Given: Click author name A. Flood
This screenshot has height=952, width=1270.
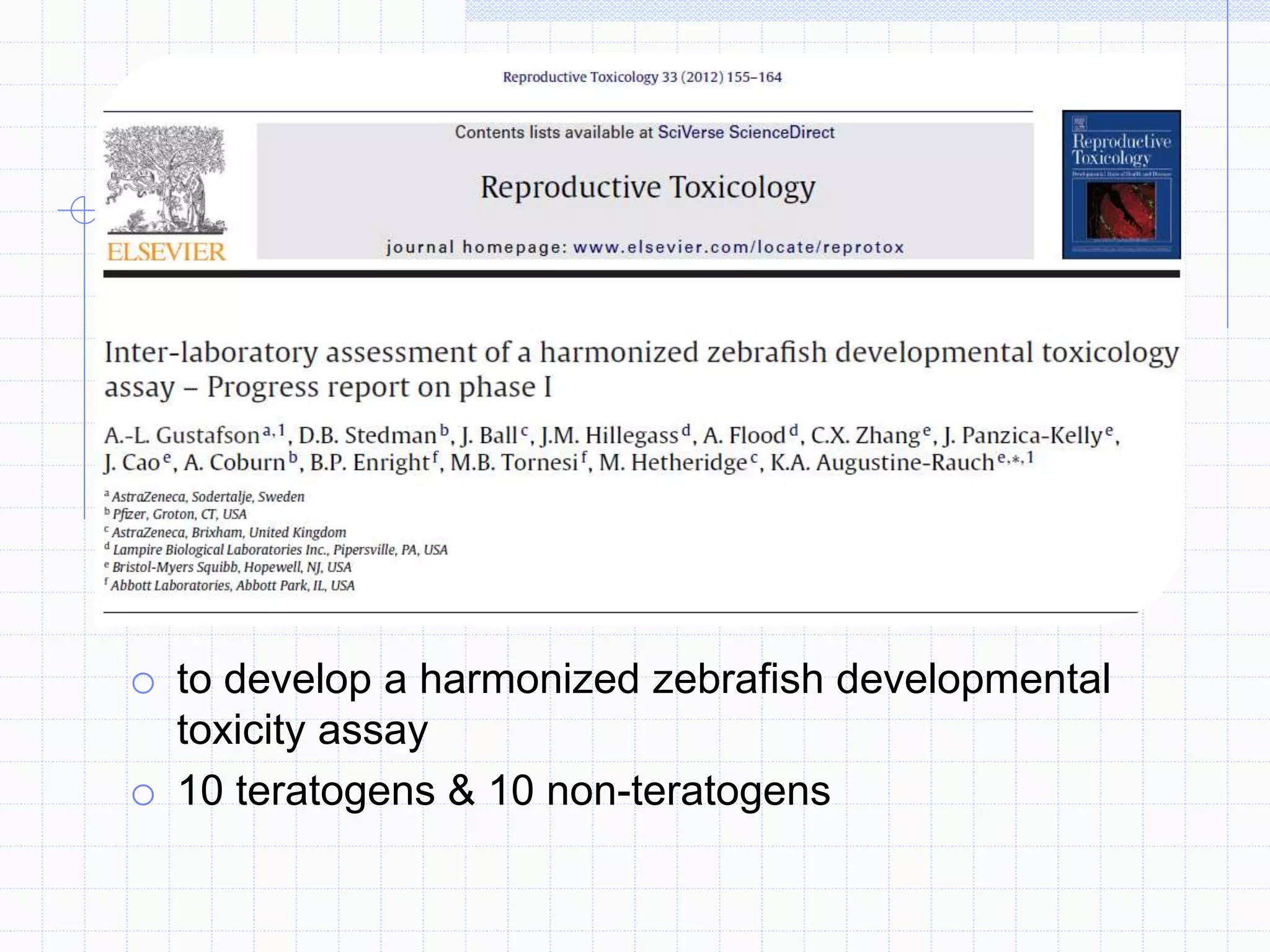Looking at the screenshot, I should [744, 435].
